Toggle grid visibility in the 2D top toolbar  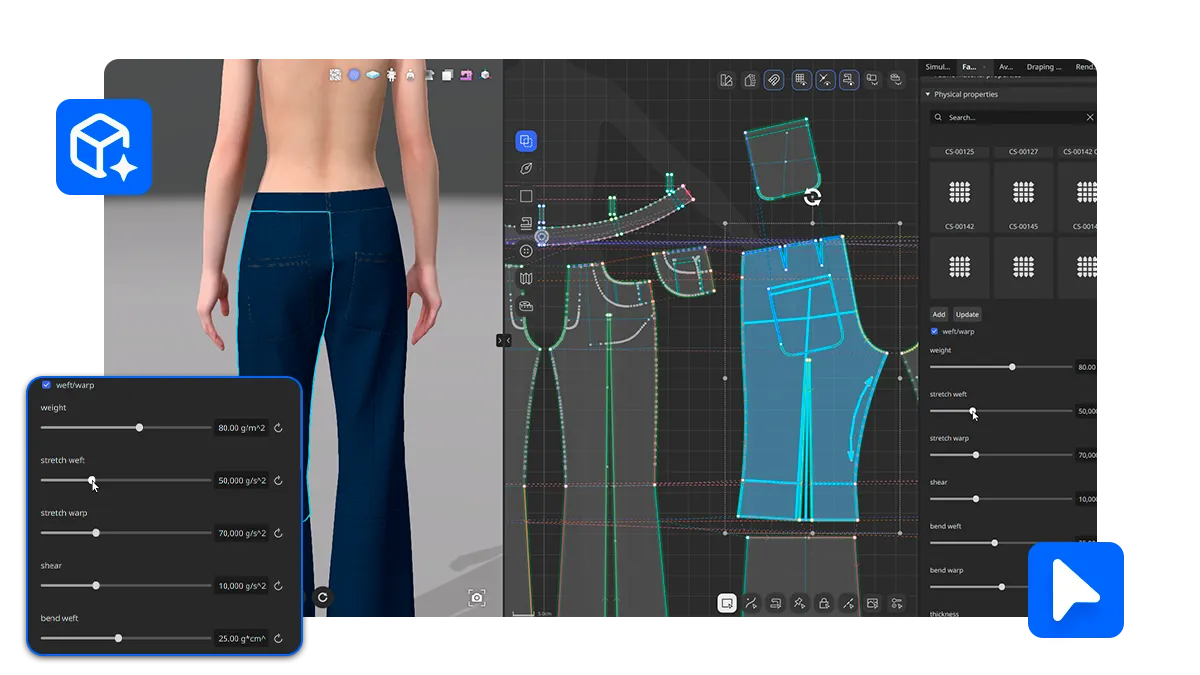point(801,80)
